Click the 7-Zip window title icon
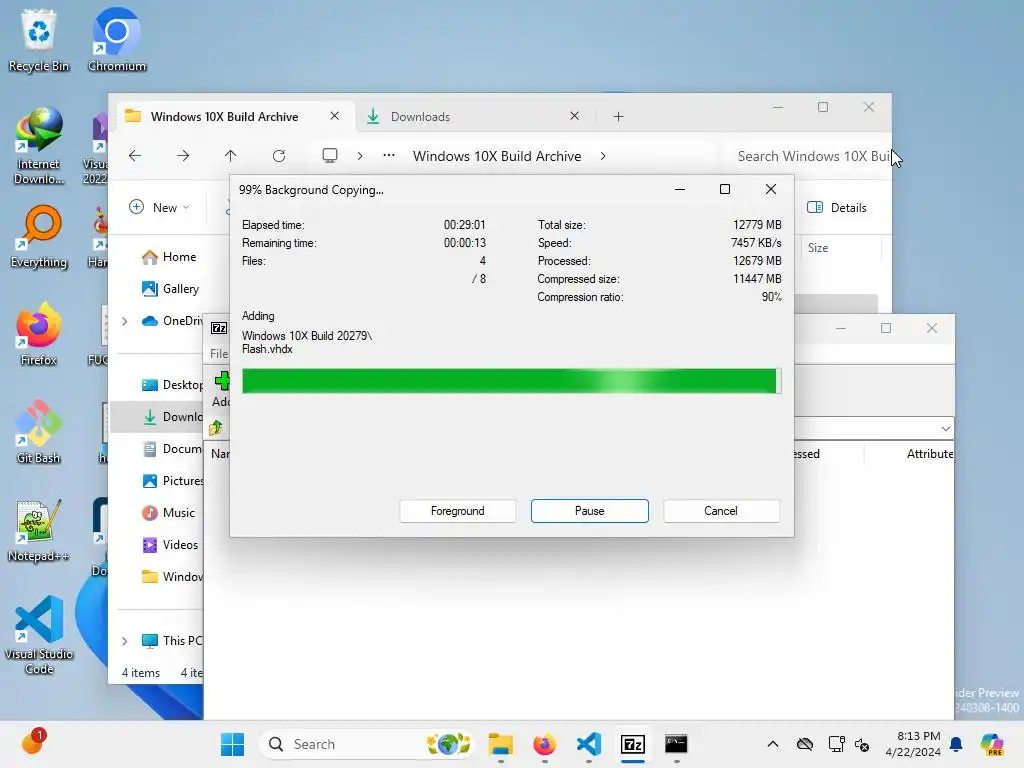The image size is (1024, 768). tap(219, 328)
